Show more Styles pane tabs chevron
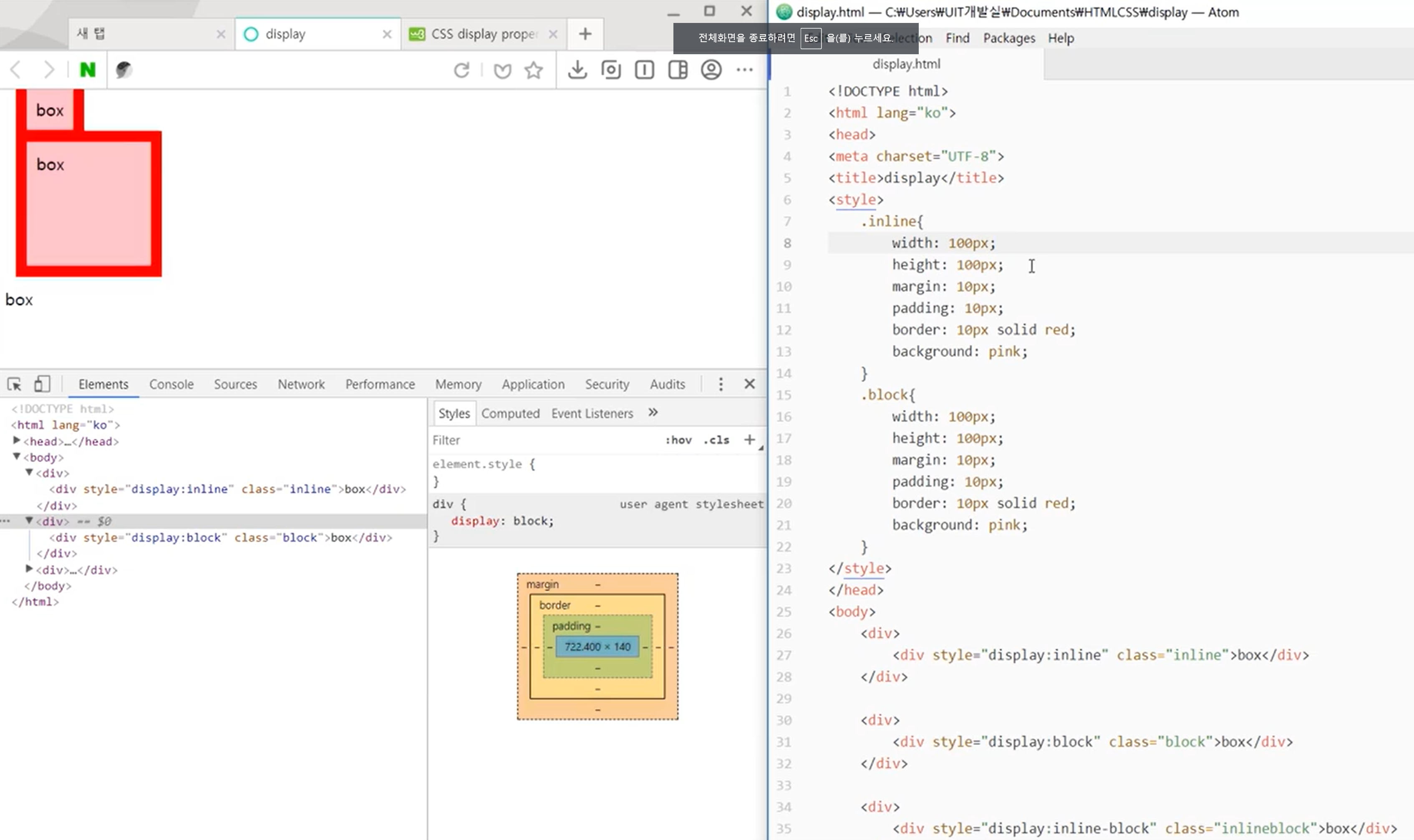 653,412
